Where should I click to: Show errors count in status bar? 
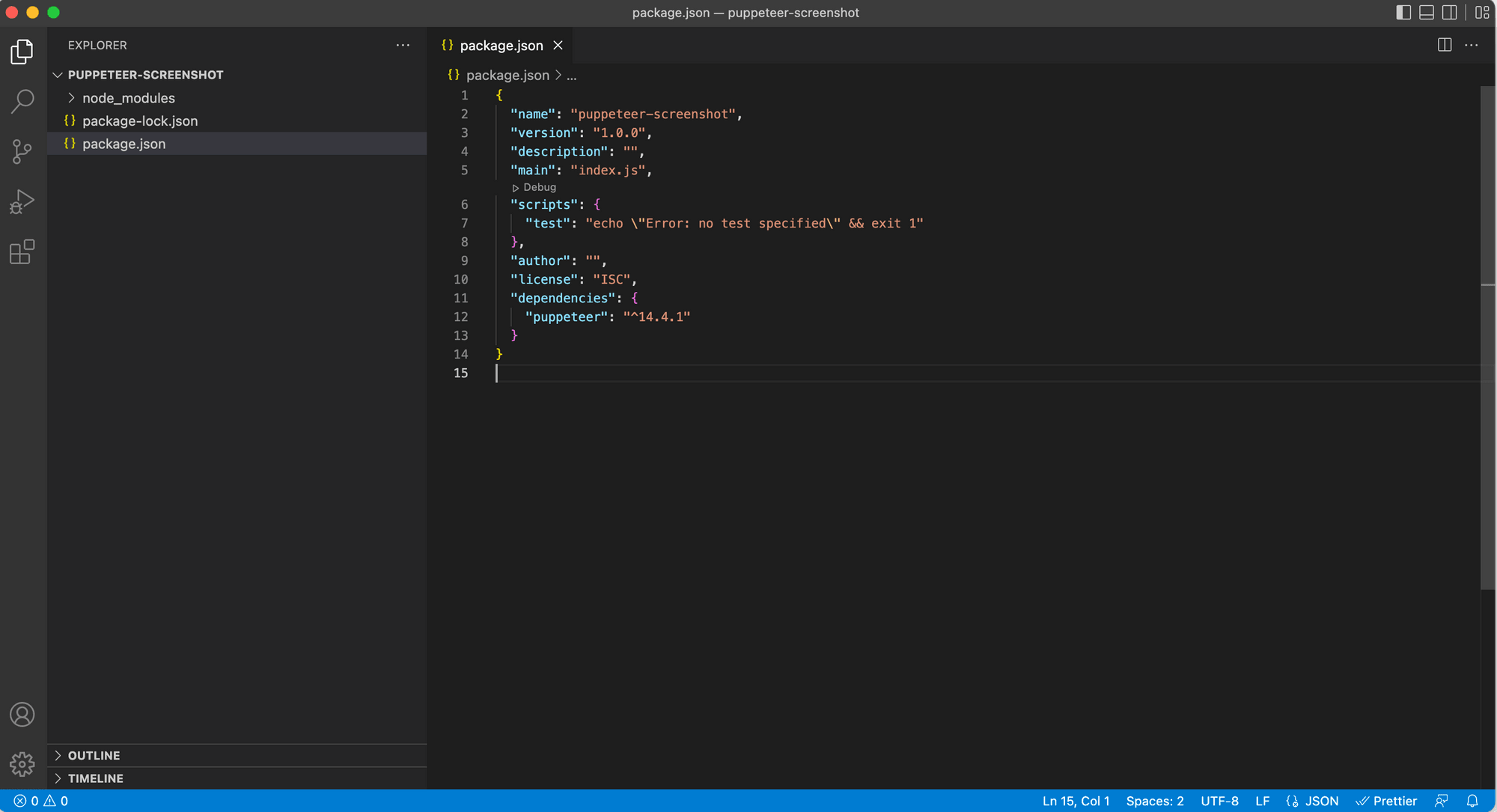click(26, 801)
